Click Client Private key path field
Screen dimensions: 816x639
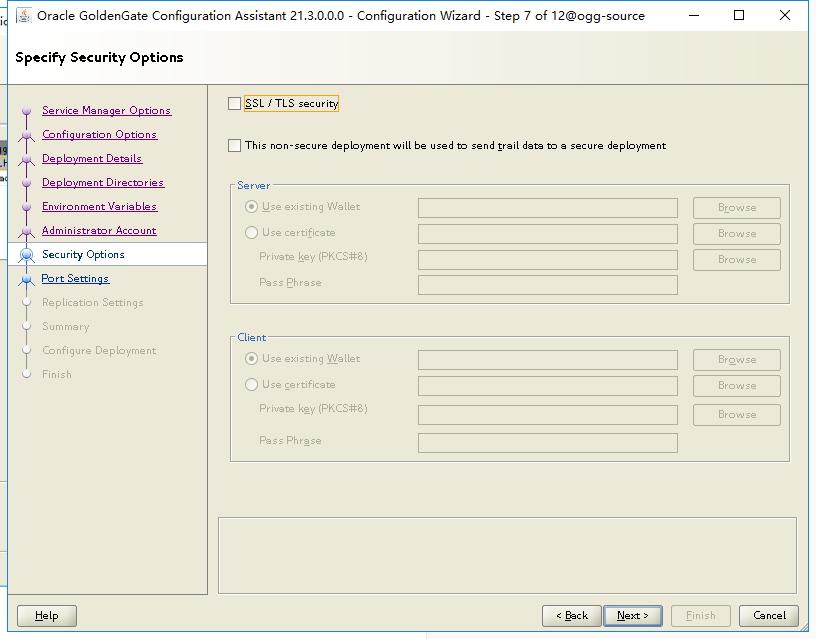point(547,415)
